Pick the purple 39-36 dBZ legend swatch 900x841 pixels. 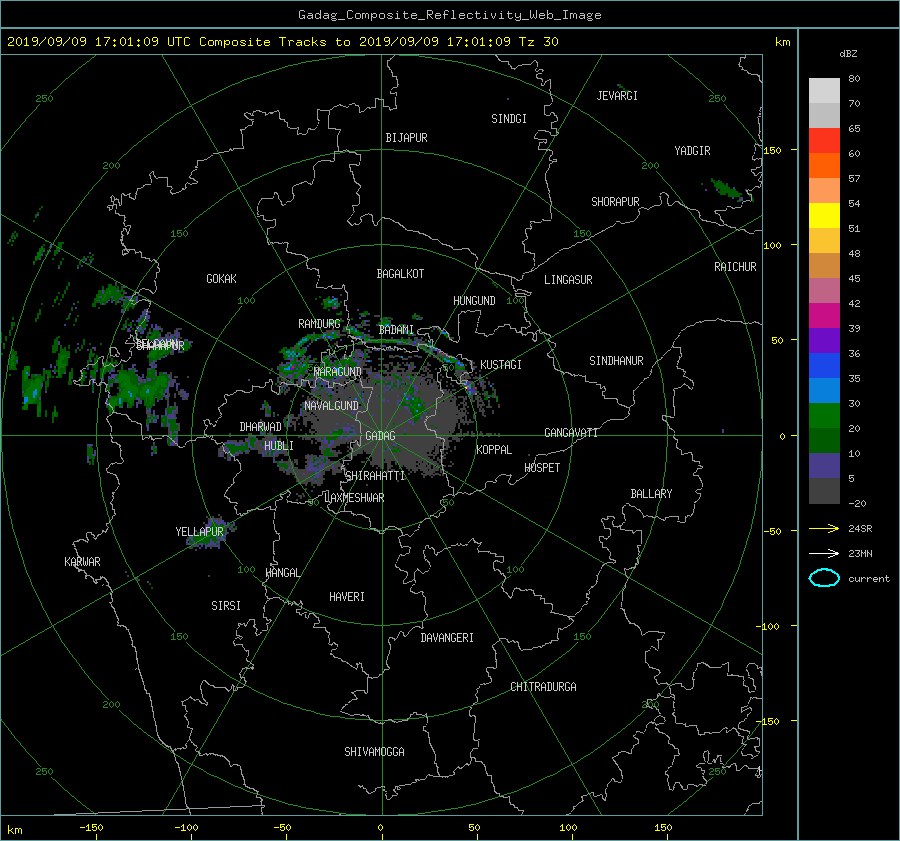(x=824, y=340)
